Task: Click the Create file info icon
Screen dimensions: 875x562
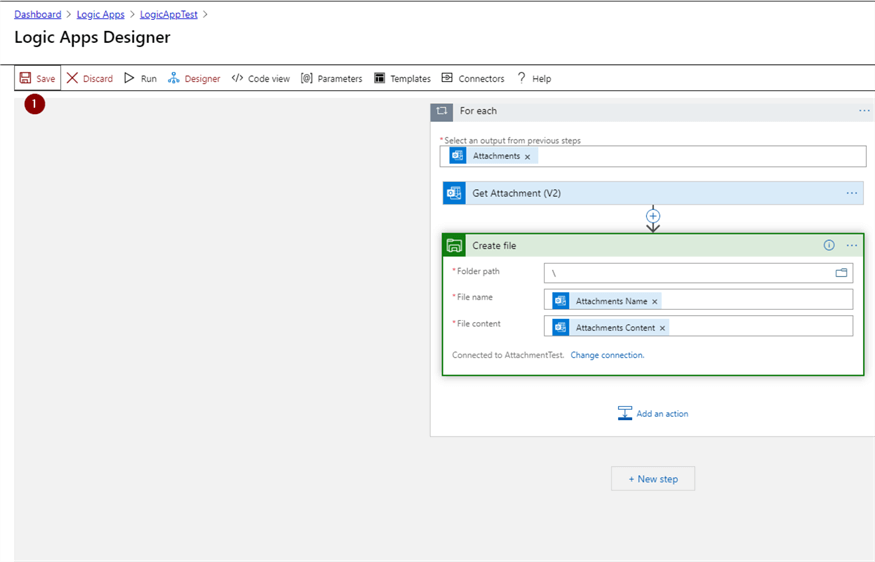Action: click(x=829, y=246)
